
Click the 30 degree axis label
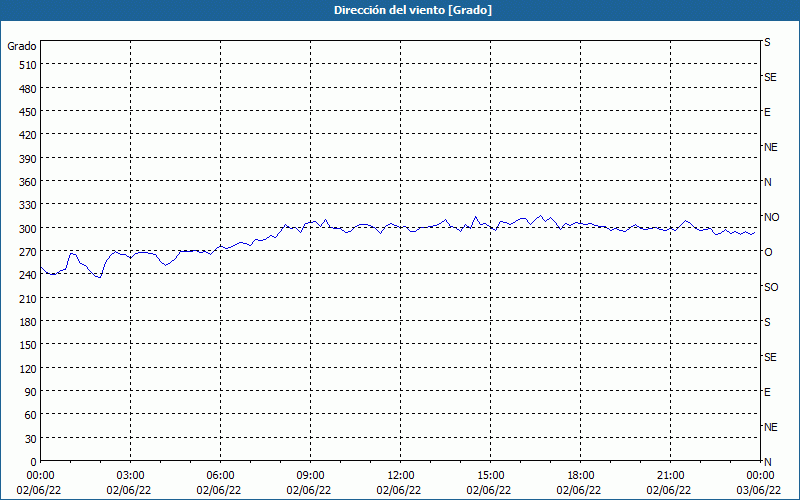pos(31,439)
